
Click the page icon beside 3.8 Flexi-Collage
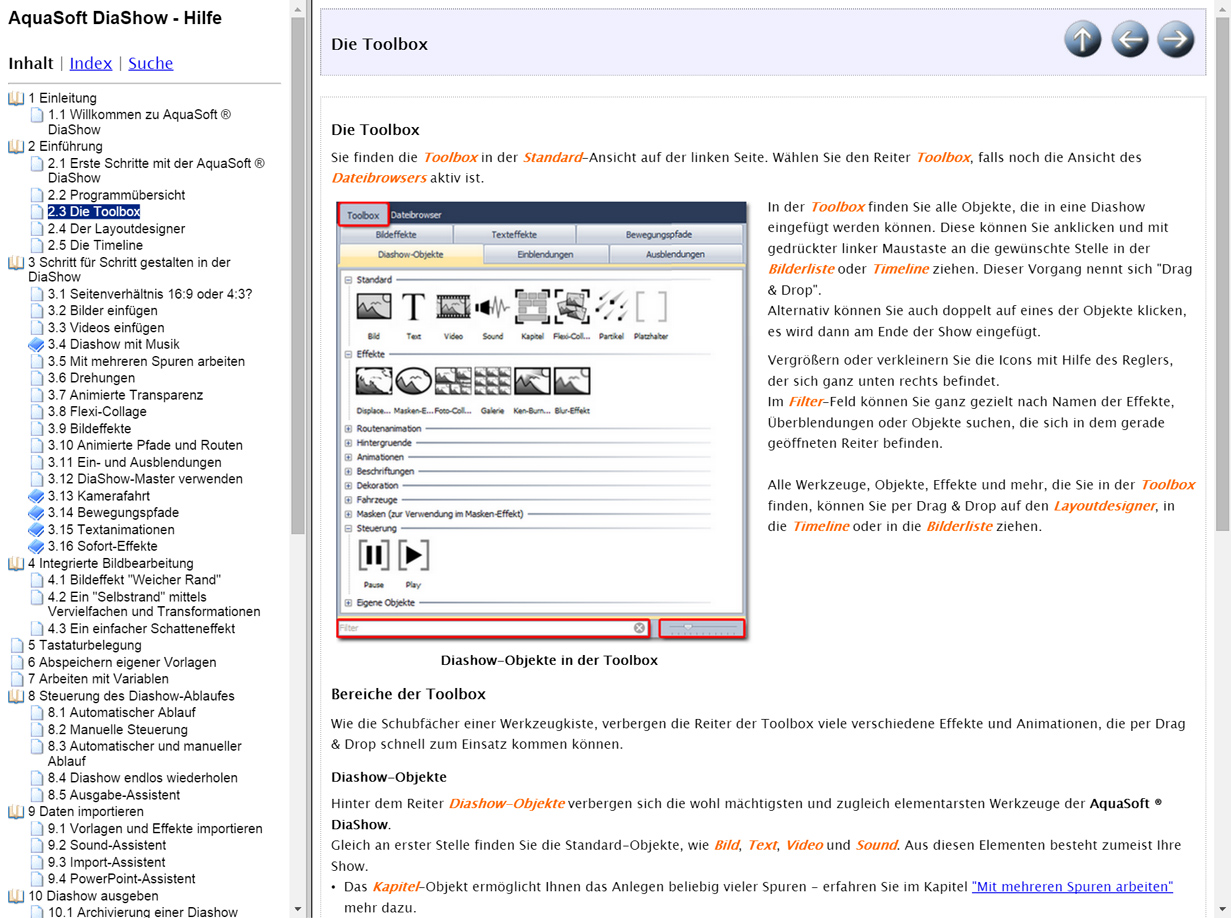37,412
